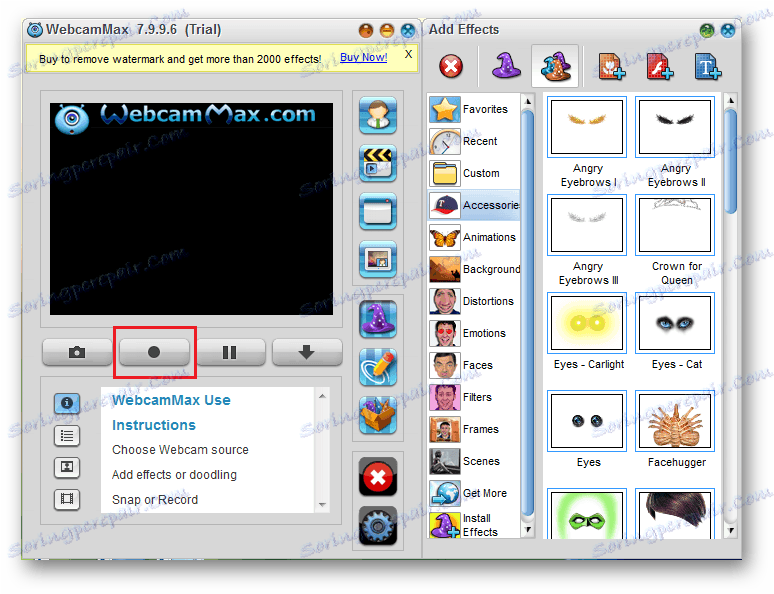
Task: Show the snapshot photos tab icon
Action: pyautogui.click(x=67, y=467)
